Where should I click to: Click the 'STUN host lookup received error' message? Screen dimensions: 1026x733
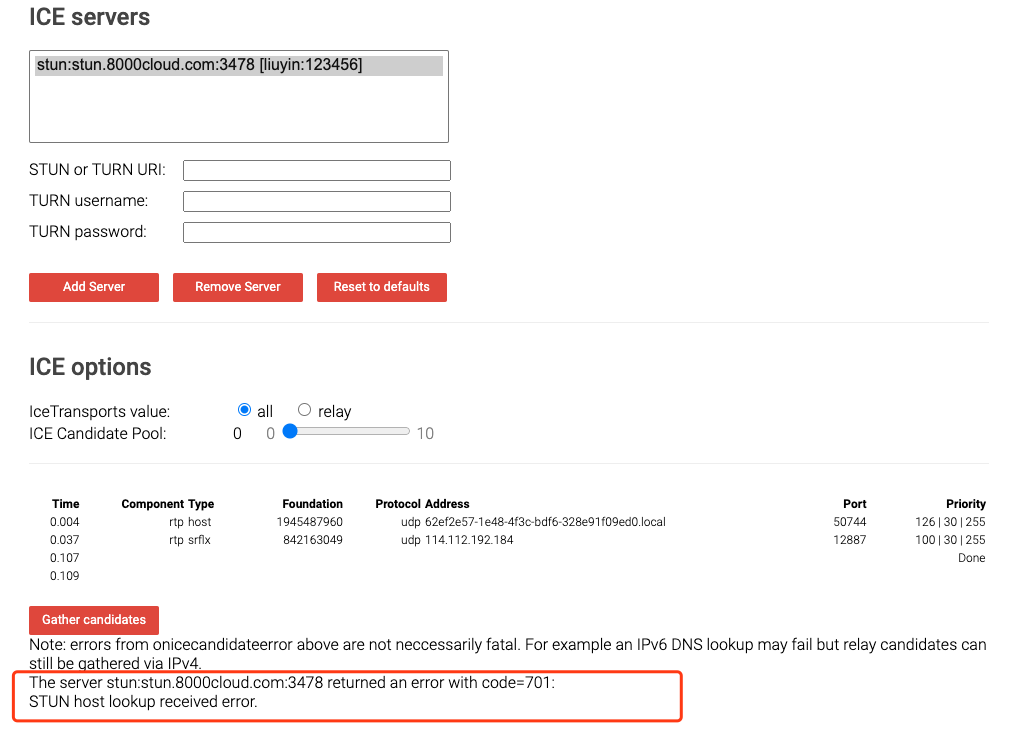(143, 702)
